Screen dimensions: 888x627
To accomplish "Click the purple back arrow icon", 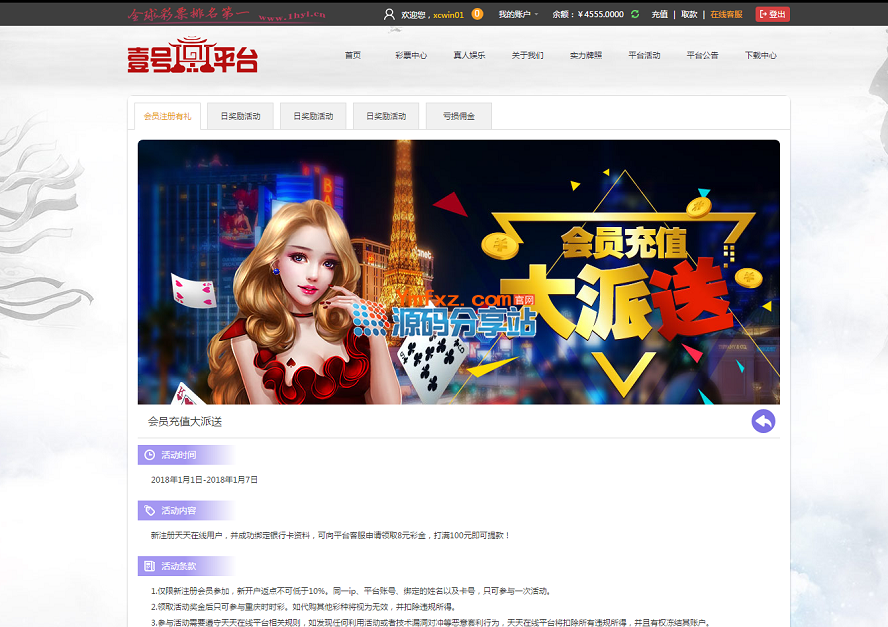I will (x=763, y=421).
